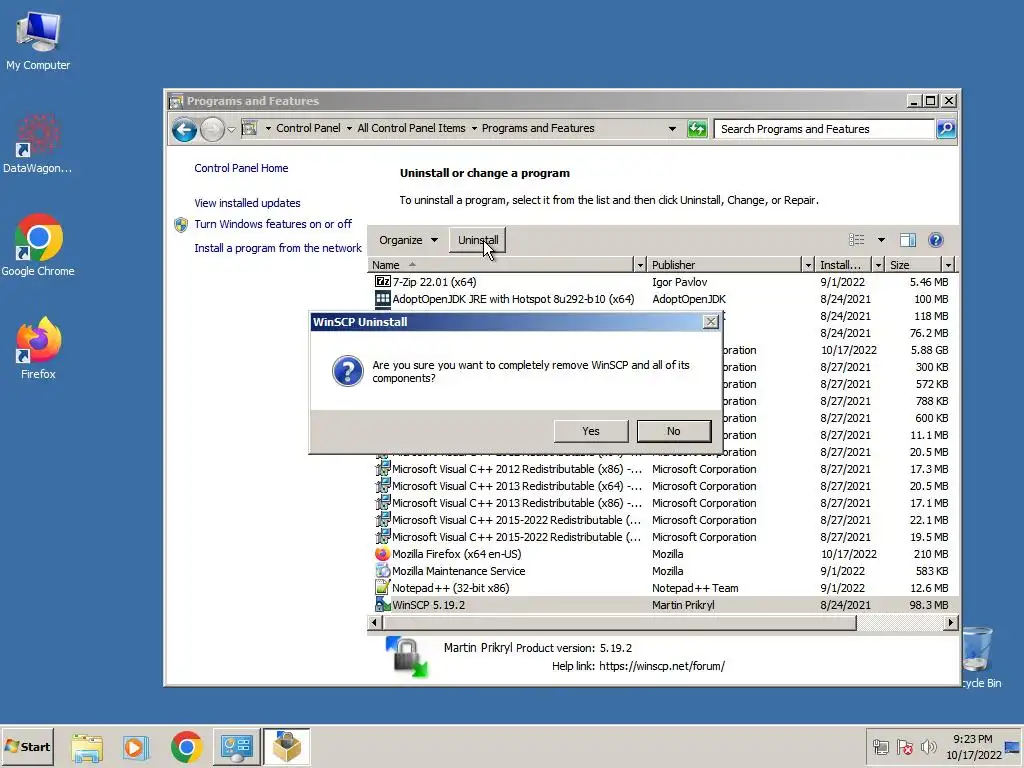Open the Organize dropdown menu
The height and width of the screenshot is (768, 1024).
408,240
